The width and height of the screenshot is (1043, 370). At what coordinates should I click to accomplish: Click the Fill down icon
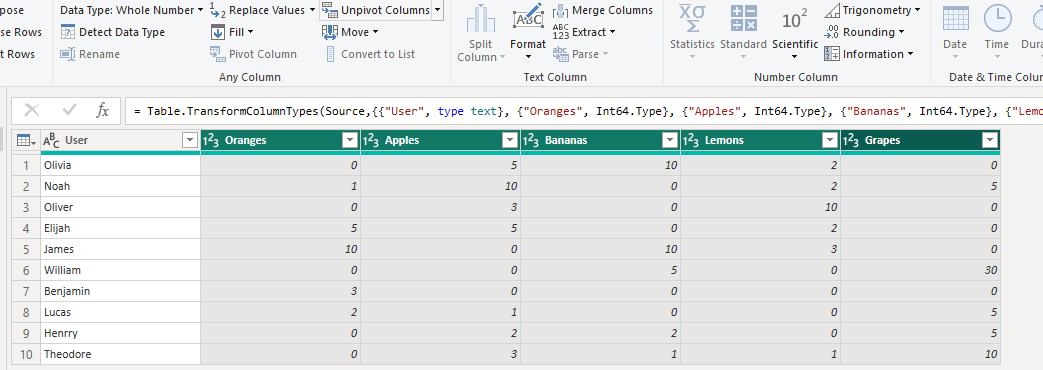pyautogui.click(x=218, y=32)
